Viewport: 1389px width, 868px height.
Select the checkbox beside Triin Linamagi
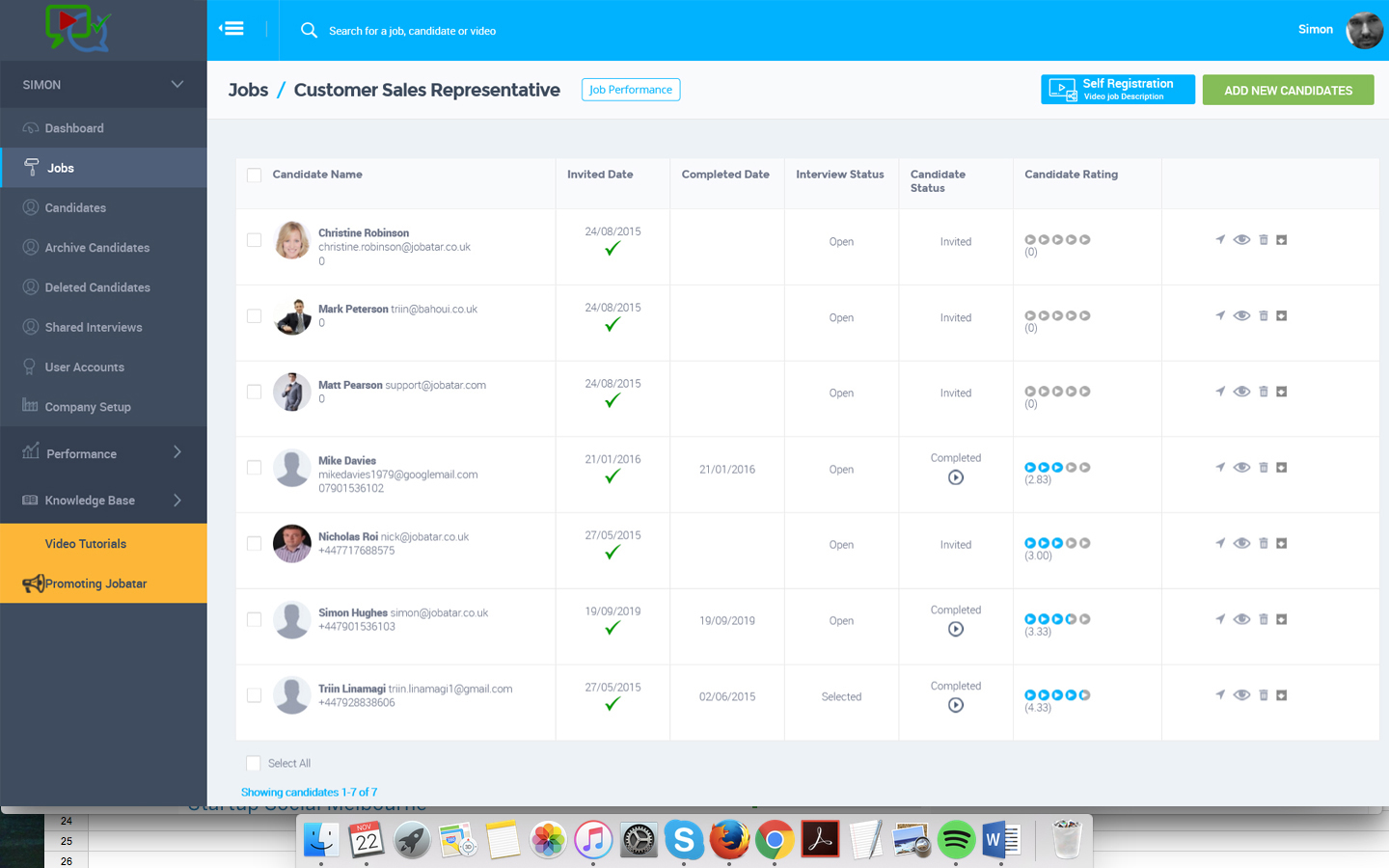pos(255,695)
